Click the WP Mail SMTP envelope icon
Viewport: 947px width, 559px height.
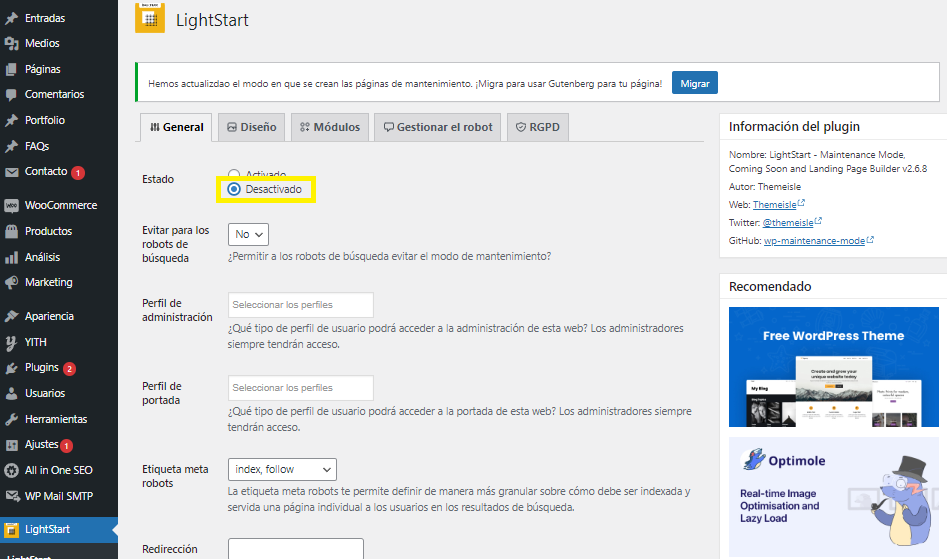12,496
